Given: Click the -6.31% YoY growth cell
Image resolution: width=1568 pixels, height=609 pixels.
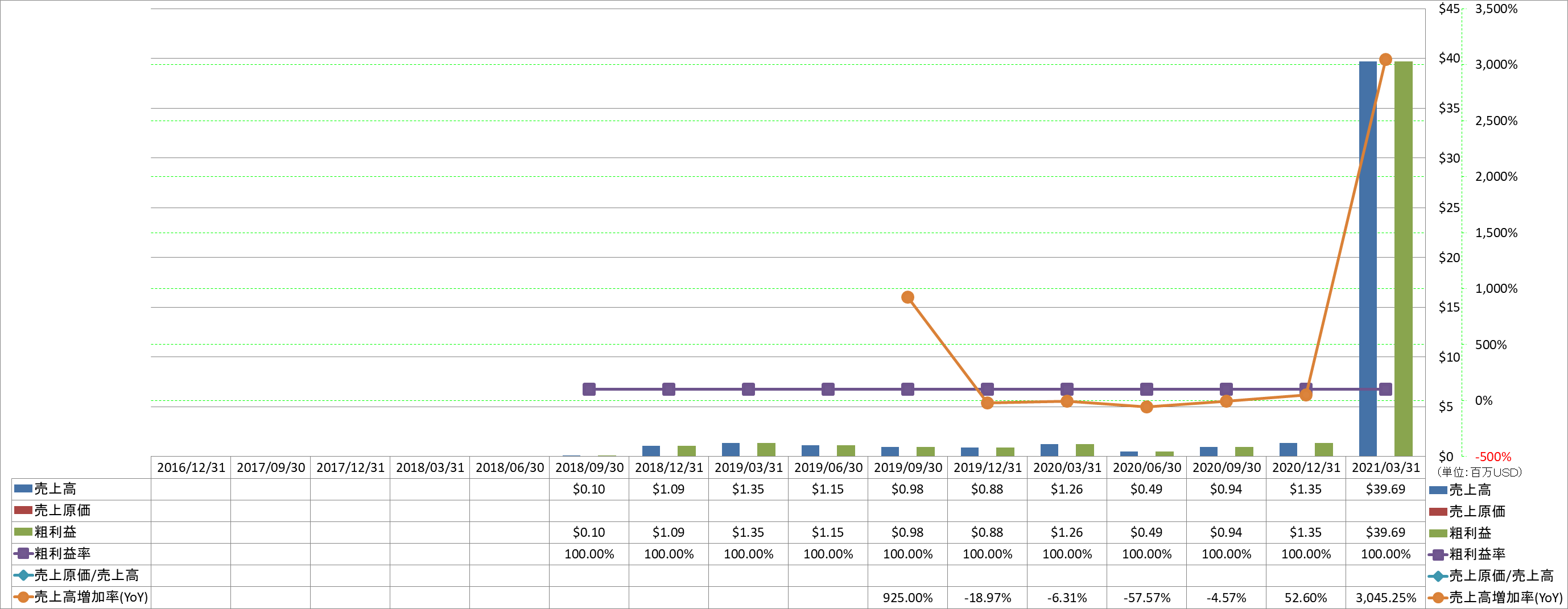Looking at the screenshot, I should tap(1067, 598).
